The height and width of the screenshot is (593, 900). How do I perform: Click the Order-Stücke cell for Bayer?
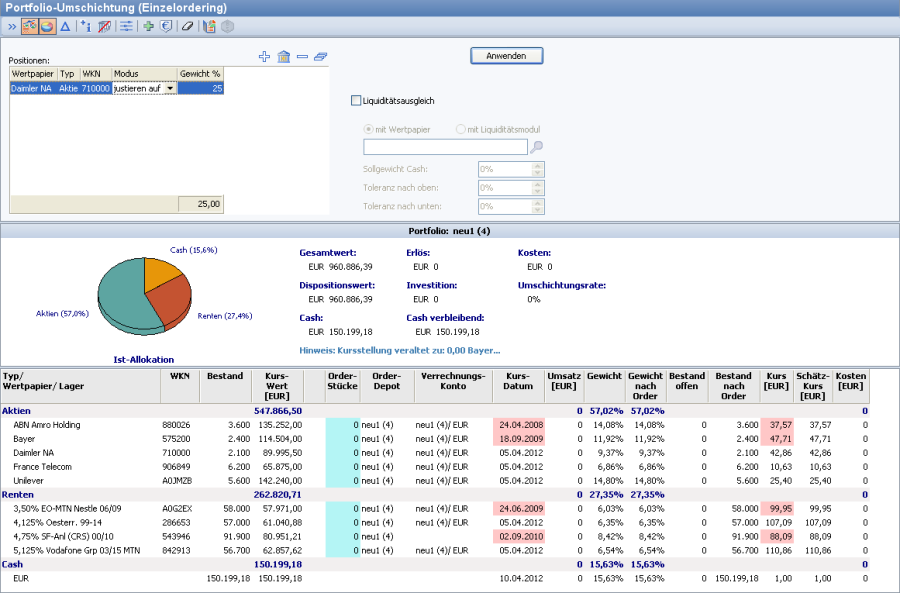pos(342,437)
